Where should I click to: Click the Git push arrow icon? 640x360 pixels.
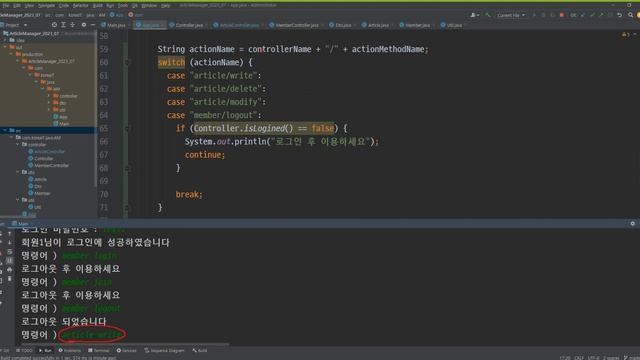click(x=601, y=15)
